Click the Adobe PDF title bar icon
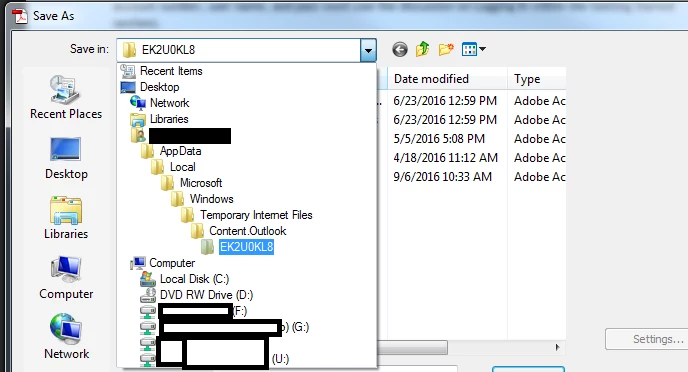Viewport: 688px width, 372px height. click(19, 16)
